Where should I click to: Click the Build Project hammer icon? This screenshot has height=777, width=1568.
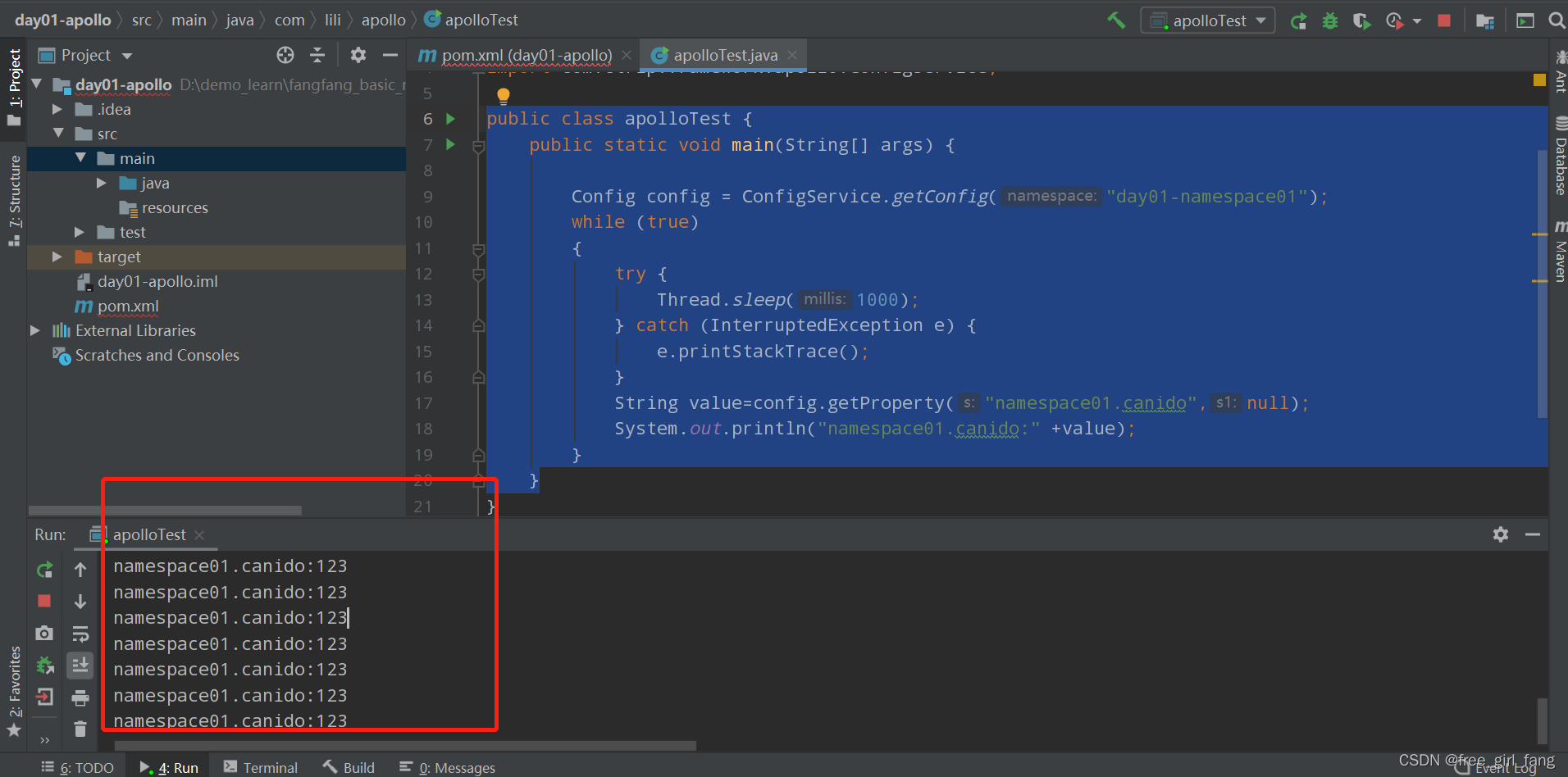point(1116,20)
